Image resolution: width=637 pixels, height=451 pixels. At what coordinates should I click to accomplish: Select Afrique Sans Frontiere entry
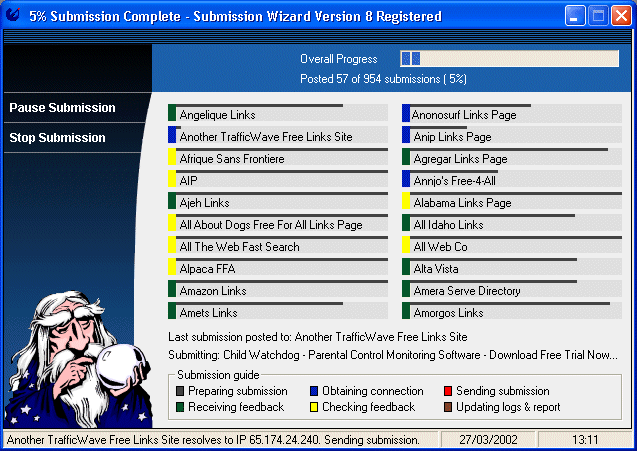[x=278, y=157]
